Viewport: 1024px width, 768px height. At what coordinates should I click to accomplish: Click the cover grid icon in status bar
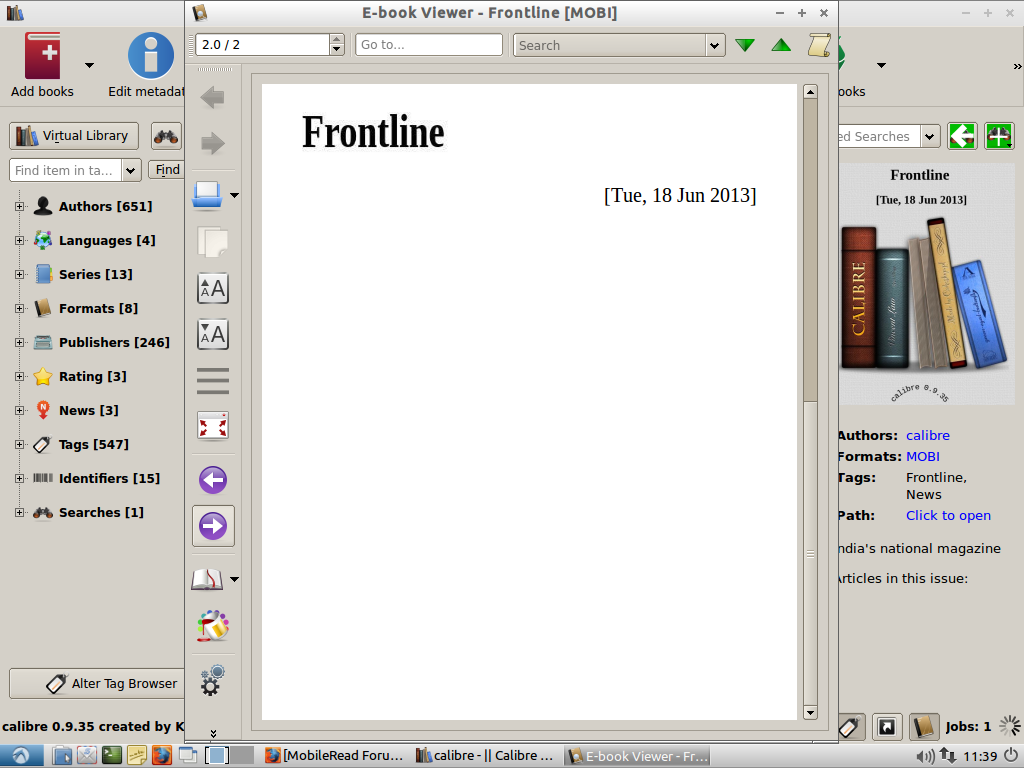(886, 727)
